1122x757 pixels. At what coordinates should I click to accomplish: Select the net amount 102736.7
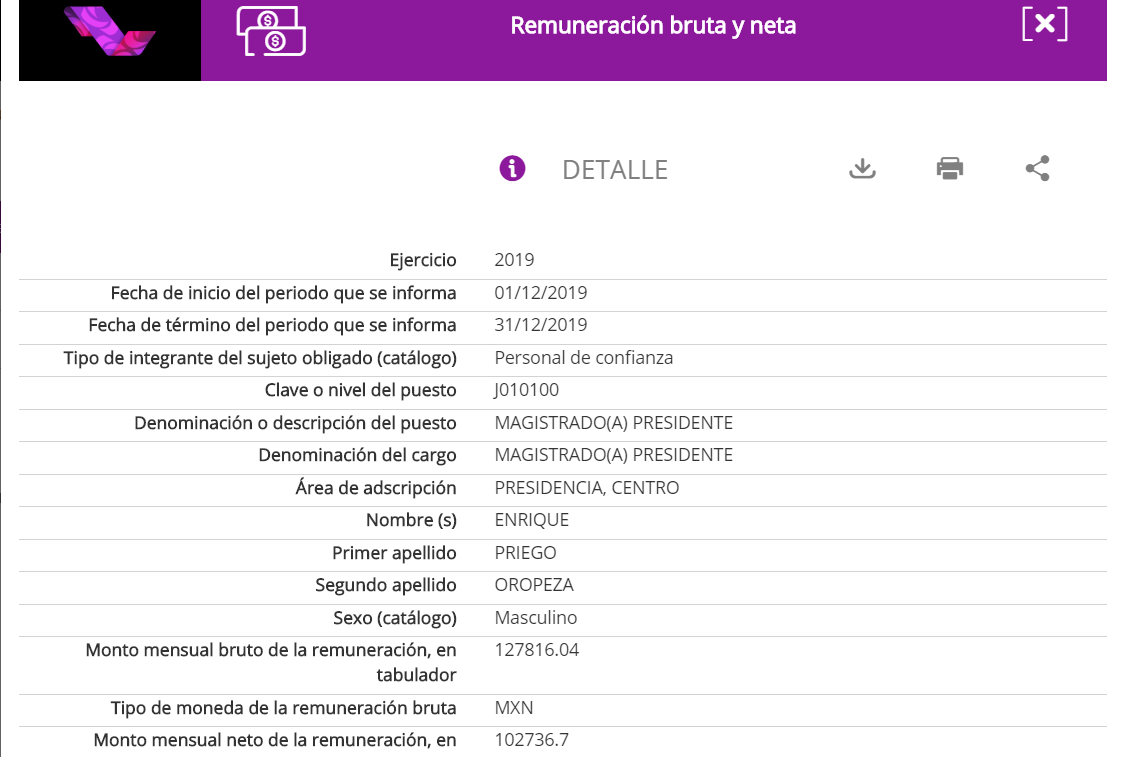tap(531, 740)
